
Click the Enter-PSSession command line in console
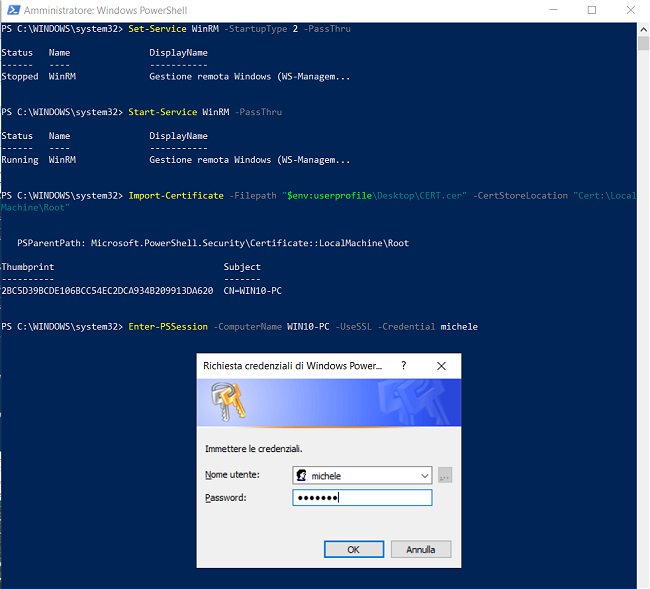click(x=300, y=326)
